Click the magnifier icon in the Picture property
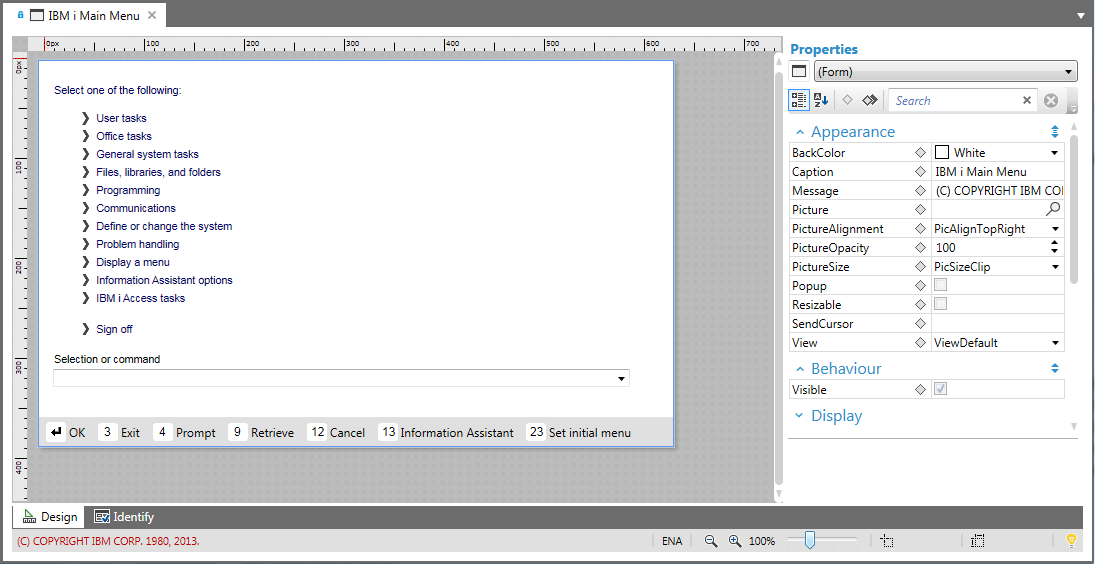The height and width of the screenshot is (564, 1095). [x=1053, y=209]
